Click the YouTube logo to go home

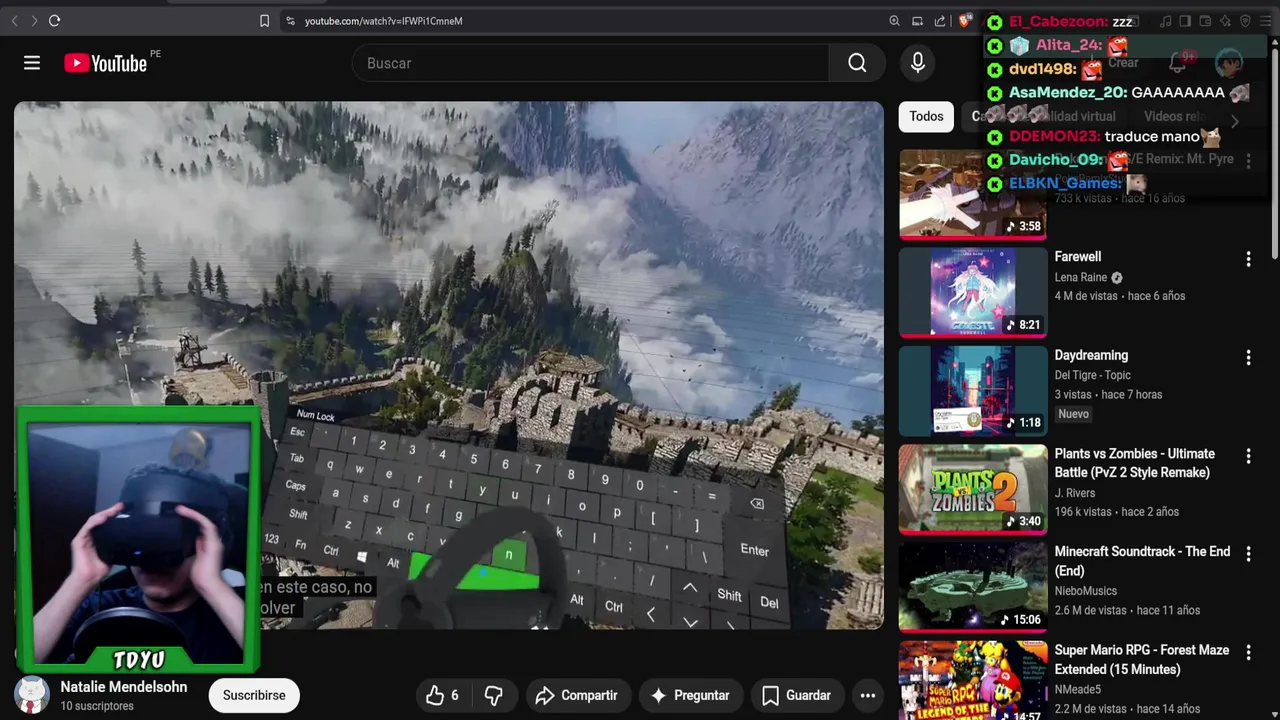click(106, 63)
